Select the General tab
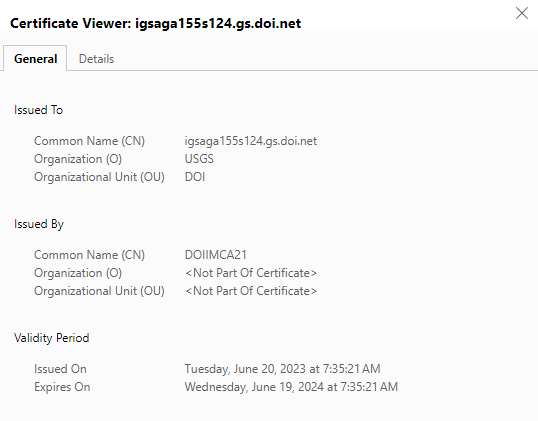The width and height of the screenshot is (538, 421). 35,59
